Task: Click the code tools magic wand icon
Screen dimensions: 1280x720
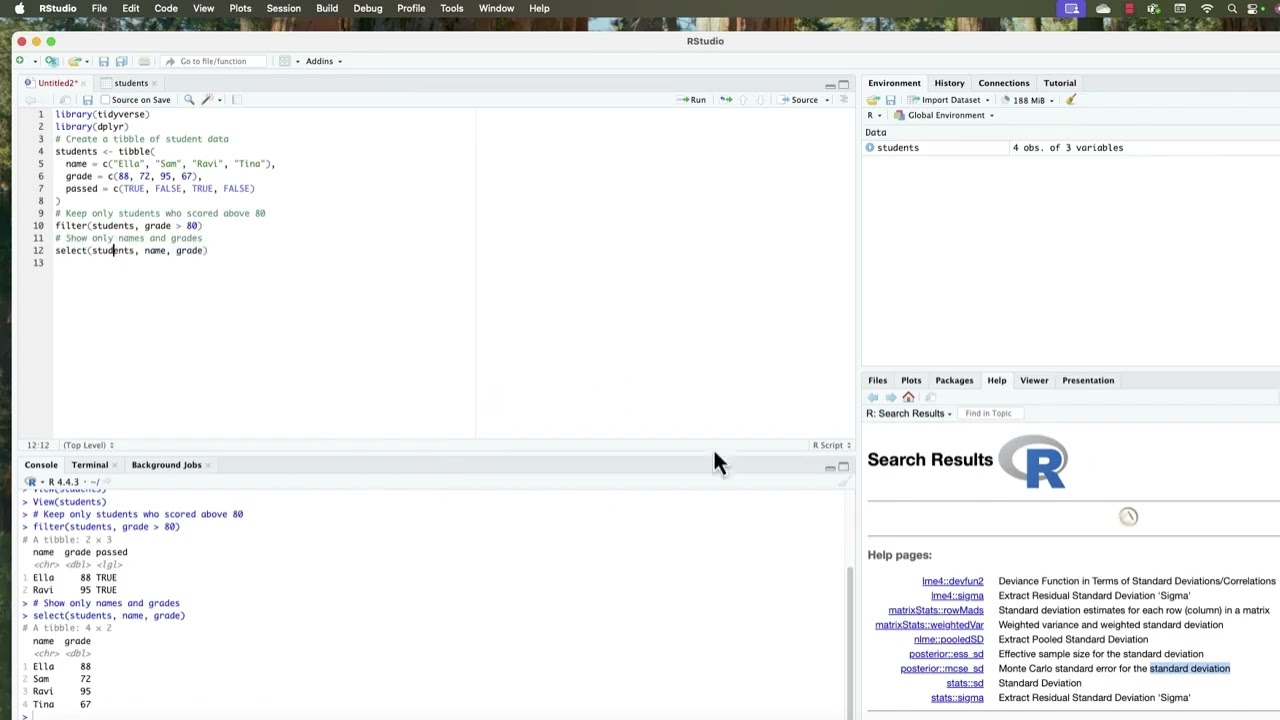Action: 207,100
